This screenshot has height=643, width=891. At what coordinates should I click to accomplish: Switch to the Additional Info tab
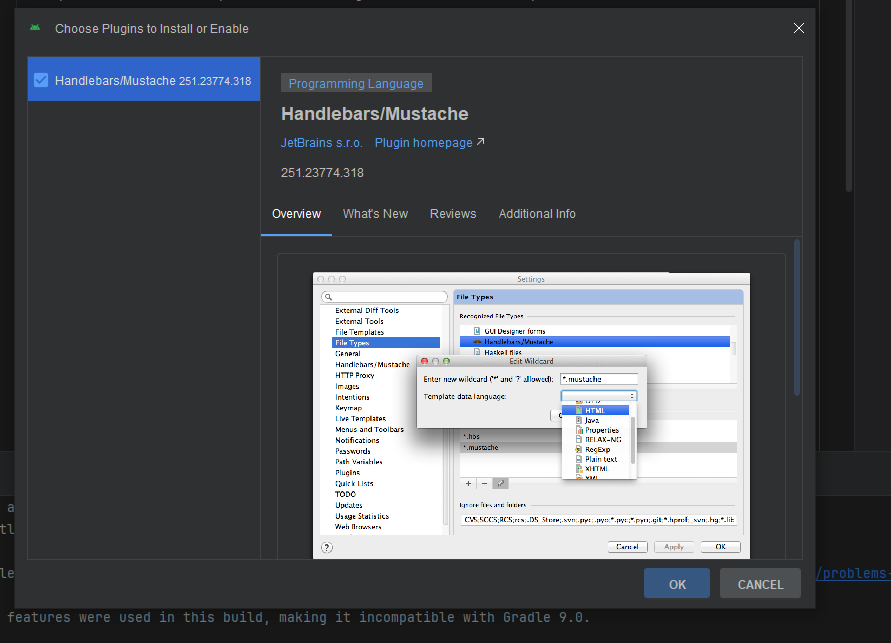[537, 214]
